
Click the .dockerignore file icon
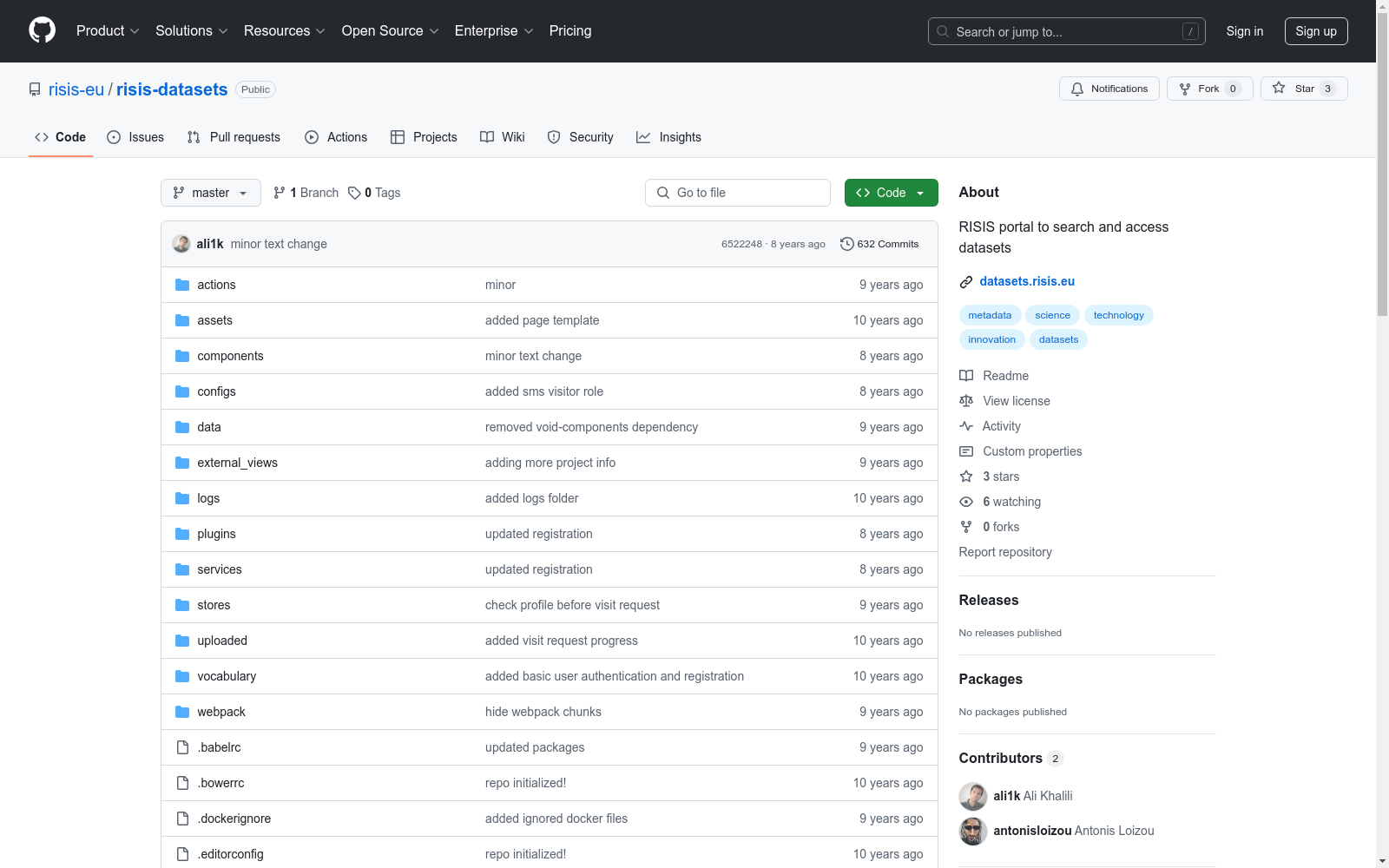coord(182,819)
